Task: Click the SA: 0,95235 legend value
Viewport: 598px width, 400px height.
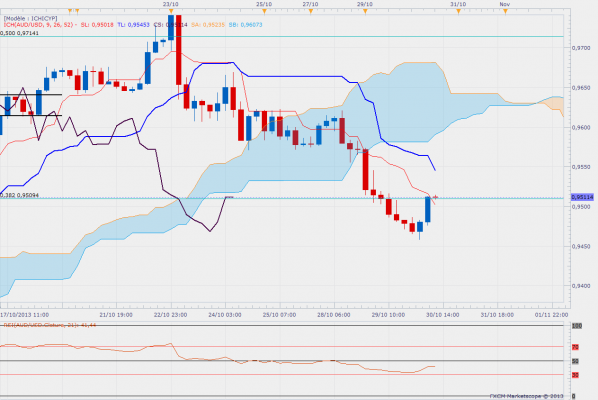Action: [208, 25]
